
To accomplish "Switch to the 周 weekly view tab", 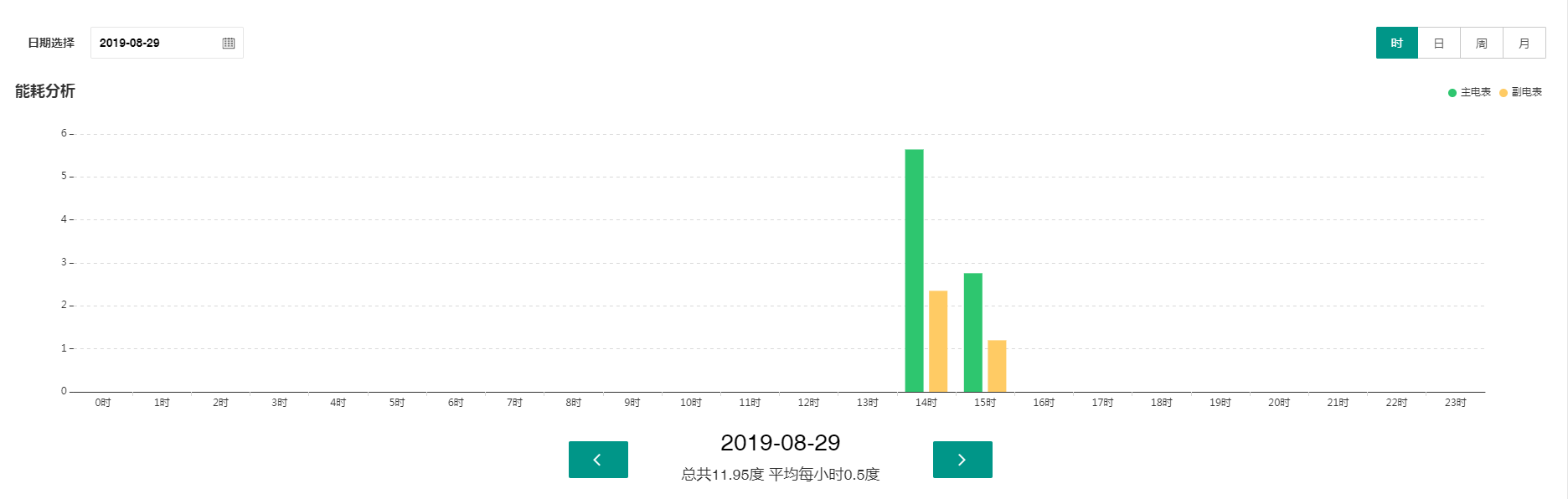I will coord(1482,43).
